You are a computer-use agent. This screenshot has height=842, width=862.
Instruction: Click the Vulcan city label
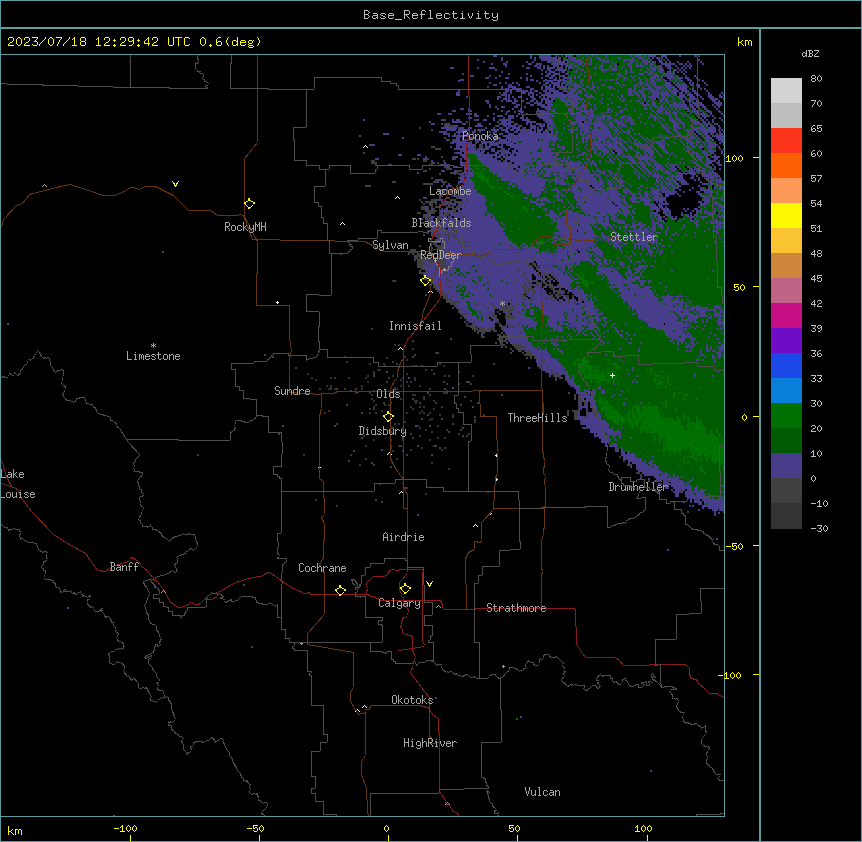[542, 792]
